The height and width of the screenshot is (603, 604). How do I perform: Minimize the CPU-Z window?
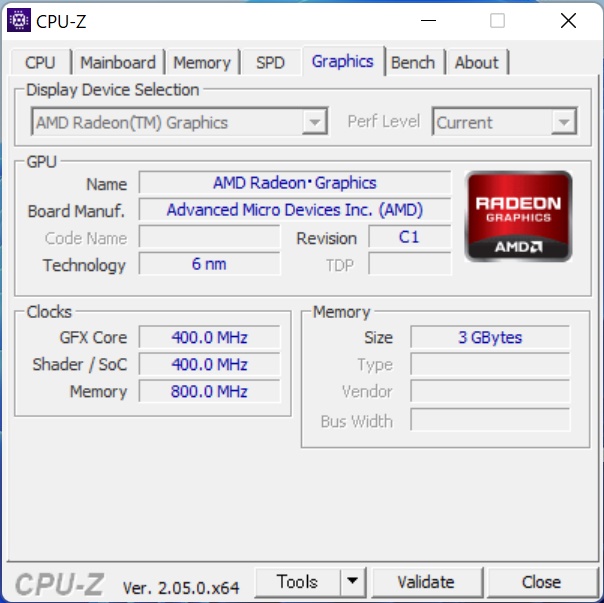coord(428,20)
